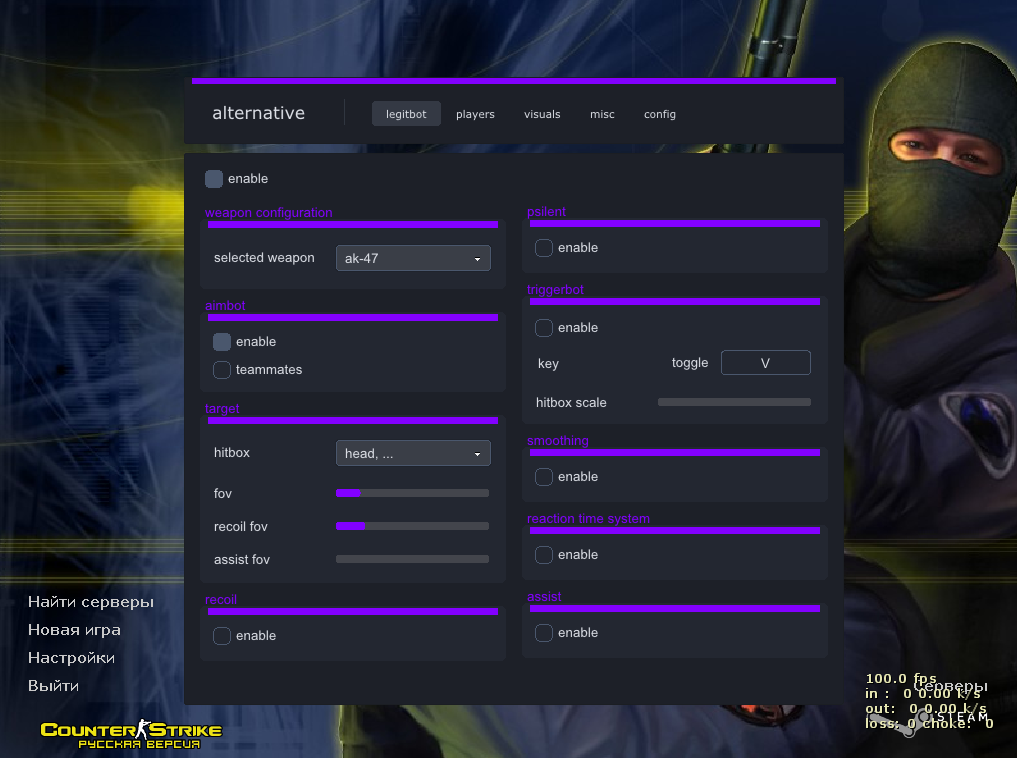Open the config tab
This screenshot has height=758, width=1017.
[660, 114]
